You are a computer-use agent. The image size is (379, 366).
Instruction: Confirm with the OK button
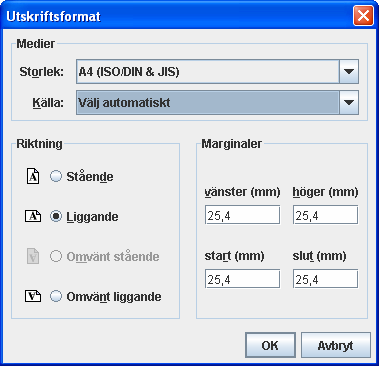[x=270, y=345]
